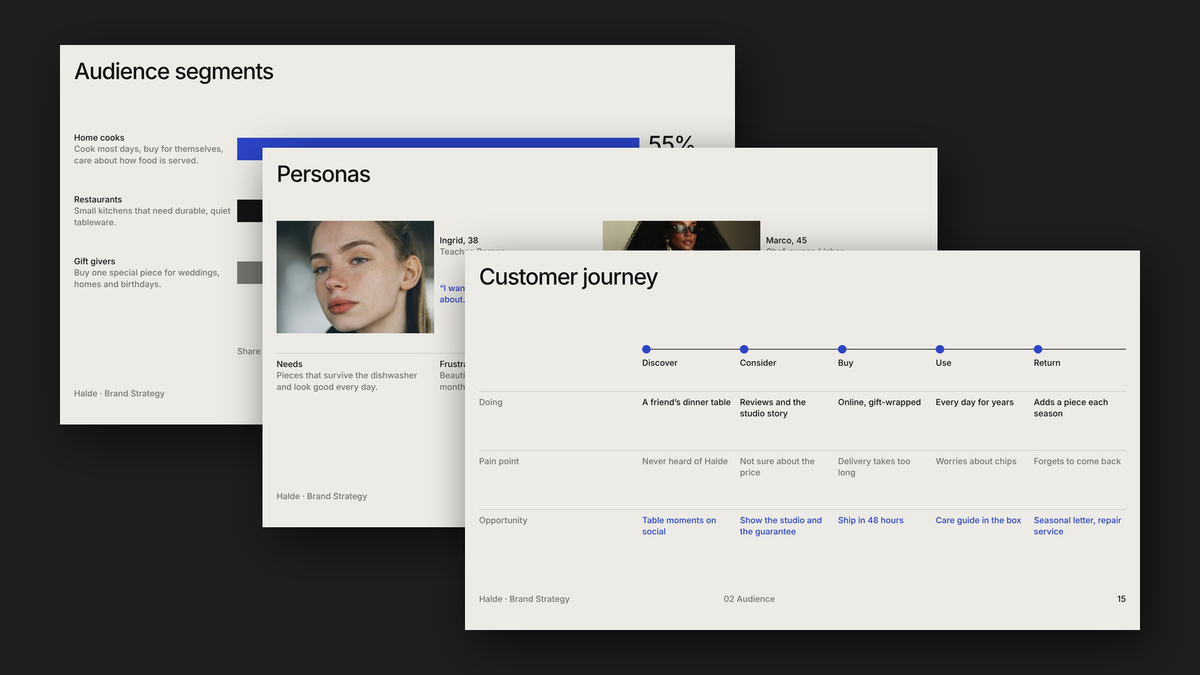
Task: Click the "Needs" heading under Ingrid's photo
Action: 290,364
